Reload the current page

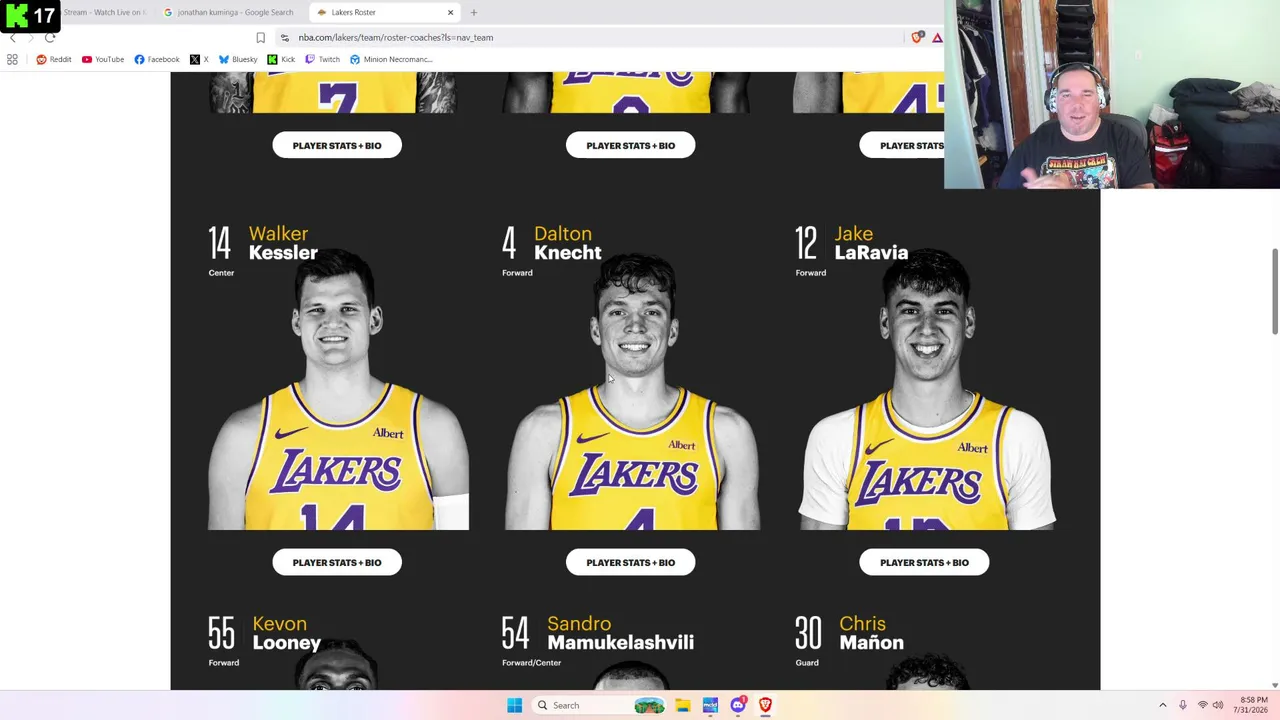pyautogui.click(x=50, y=37)
